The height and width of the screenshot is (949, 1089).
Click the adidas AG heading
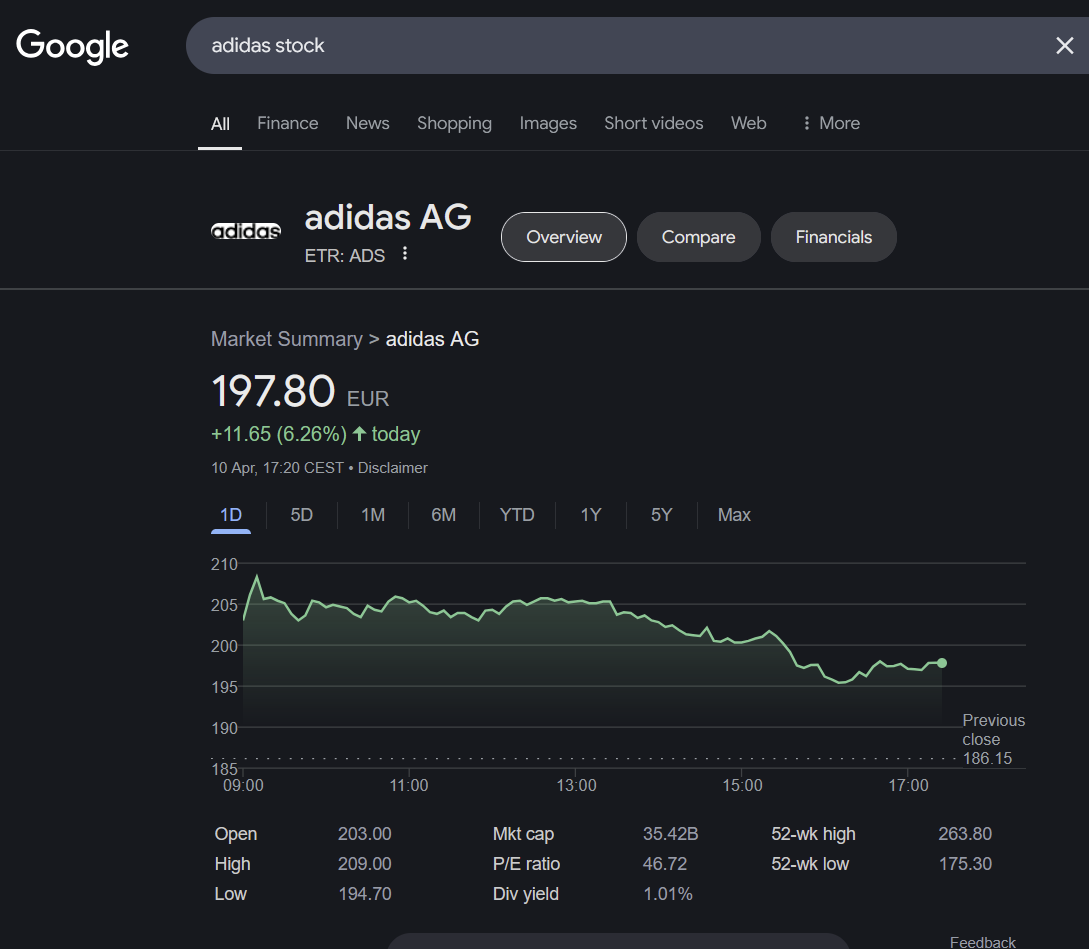point(388,217)
